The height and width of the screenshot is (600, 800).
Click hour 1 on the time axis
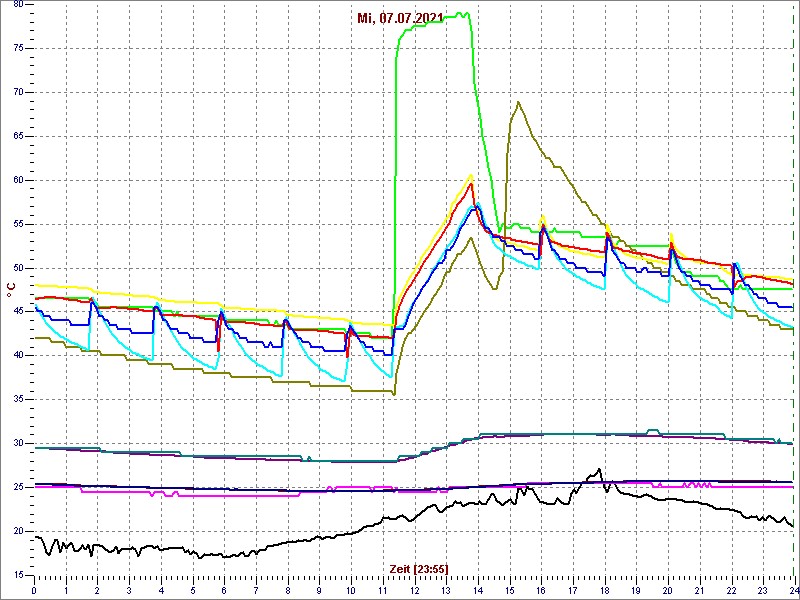click(66, 590)
